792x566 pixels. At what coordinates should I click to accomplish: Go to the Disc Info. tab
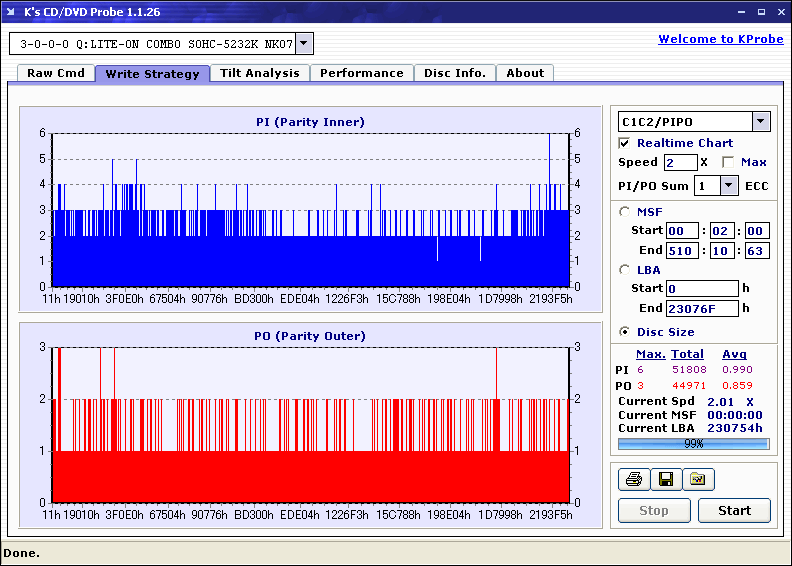455,73
